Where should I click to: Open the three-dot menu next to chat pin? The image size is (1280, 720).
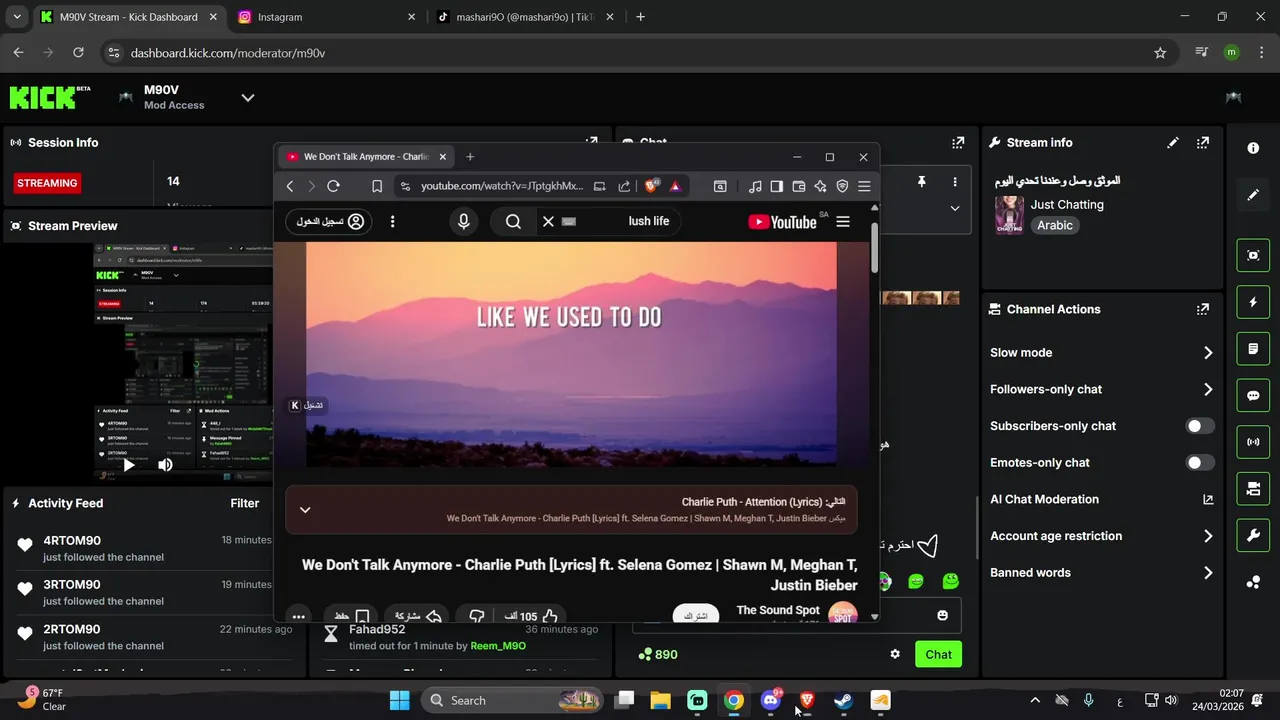click(x=955, y=182)
